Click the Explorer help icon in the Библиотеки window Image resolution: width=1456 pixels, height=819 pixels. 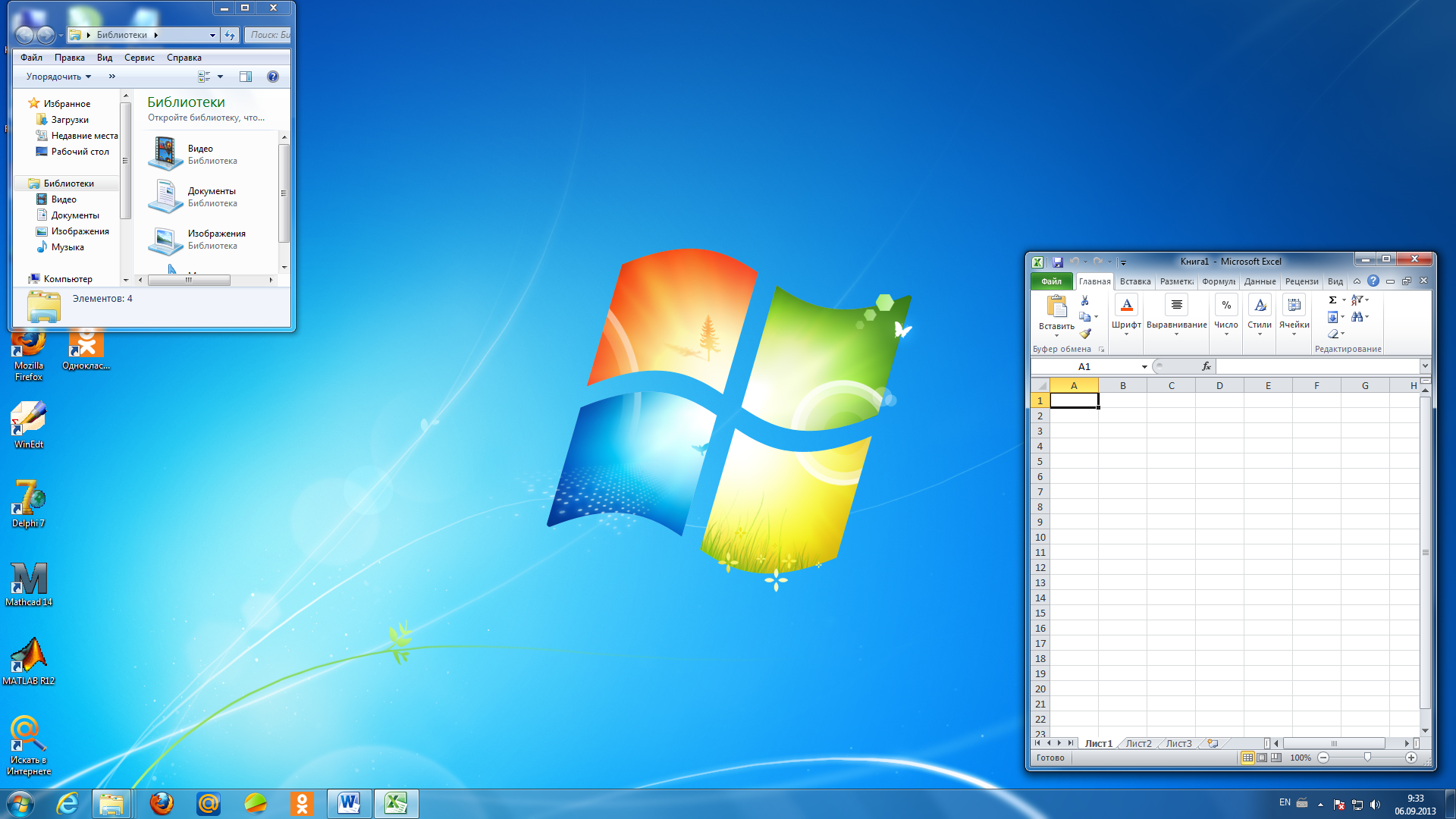tap(273, 77)
